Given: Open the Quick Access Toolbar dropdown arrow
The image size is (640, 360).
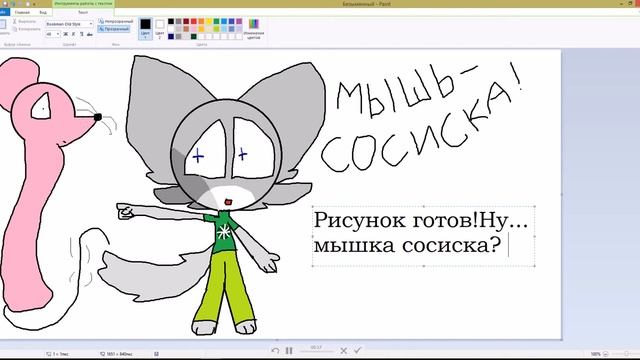Looking at the screenshot, I should [34, 4].
